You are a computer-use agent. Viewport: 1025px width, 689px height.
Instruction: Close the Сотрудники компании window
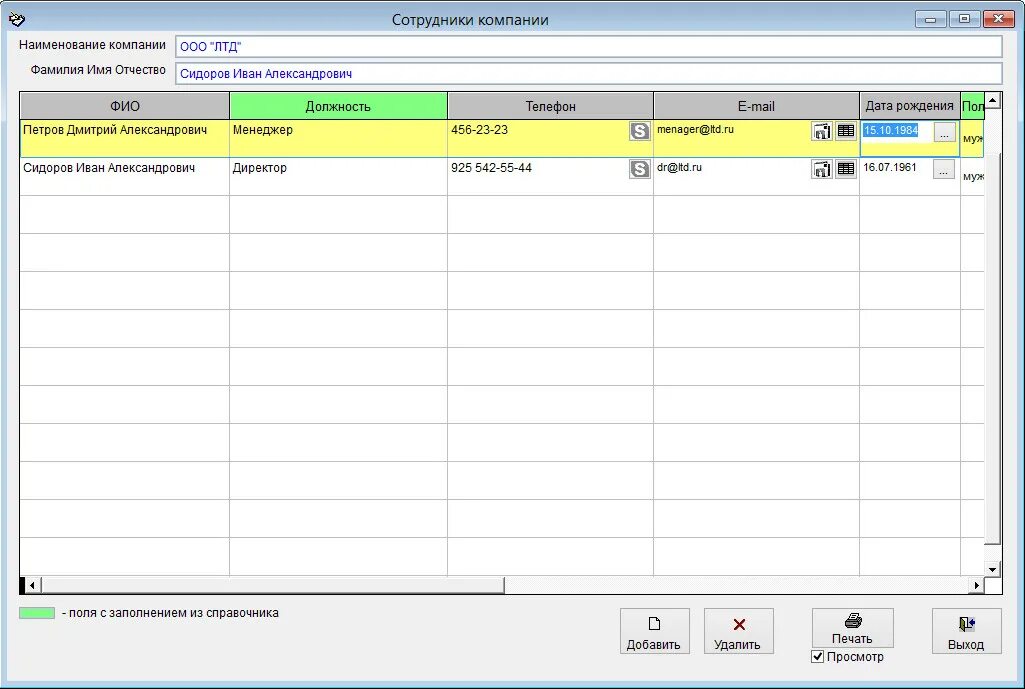click(x=998, y=19)
